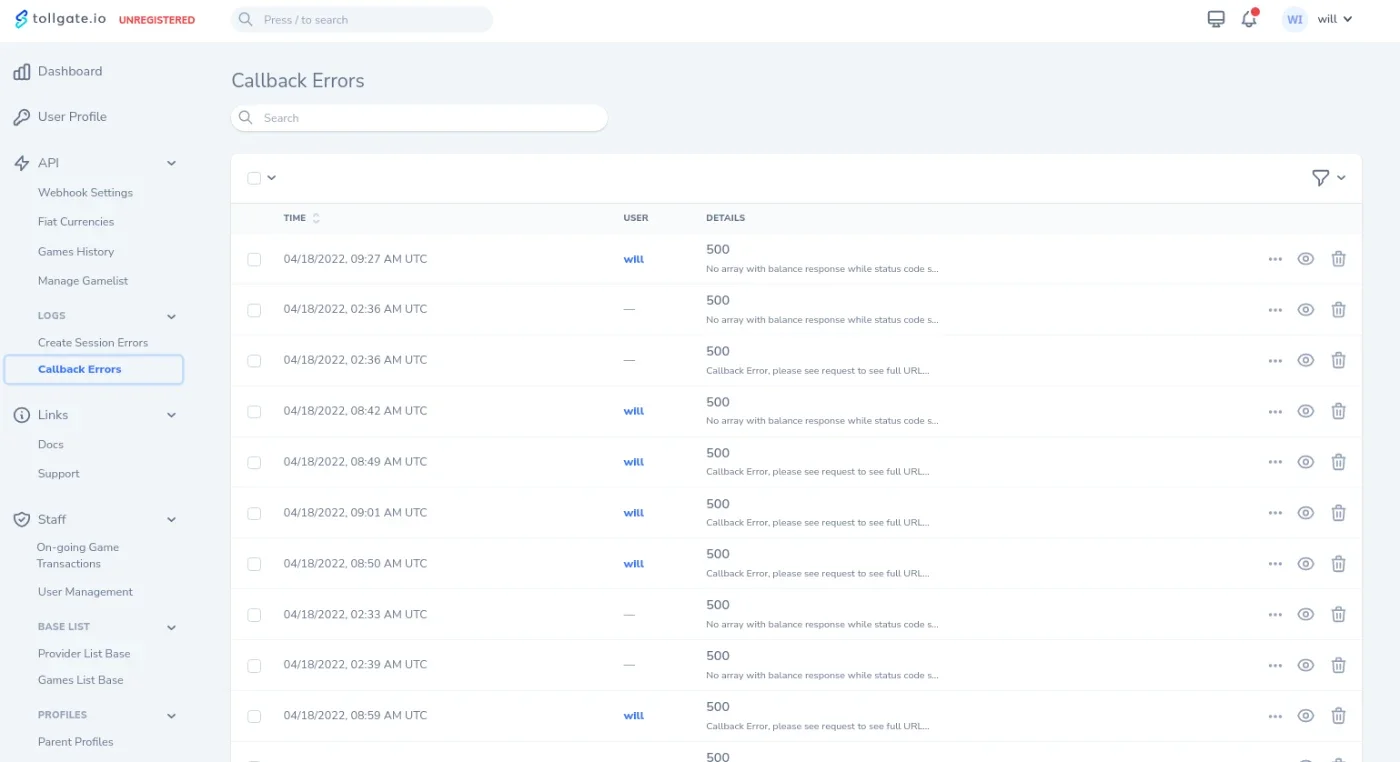Open Fiat Currencies page
Image resolution: width=1400 pixels, height=762 pixels.
click(x=76, y=222)
